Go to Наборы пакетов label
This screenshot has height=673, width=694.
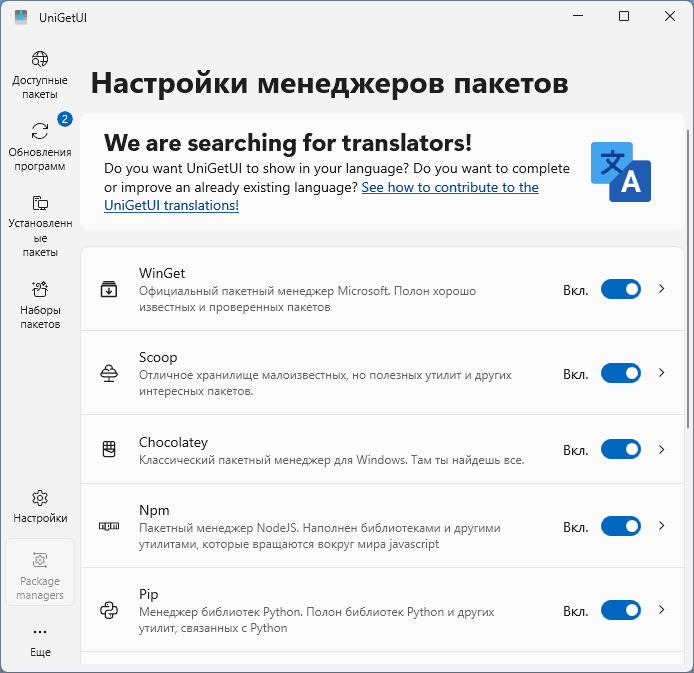tap(40, 317)
